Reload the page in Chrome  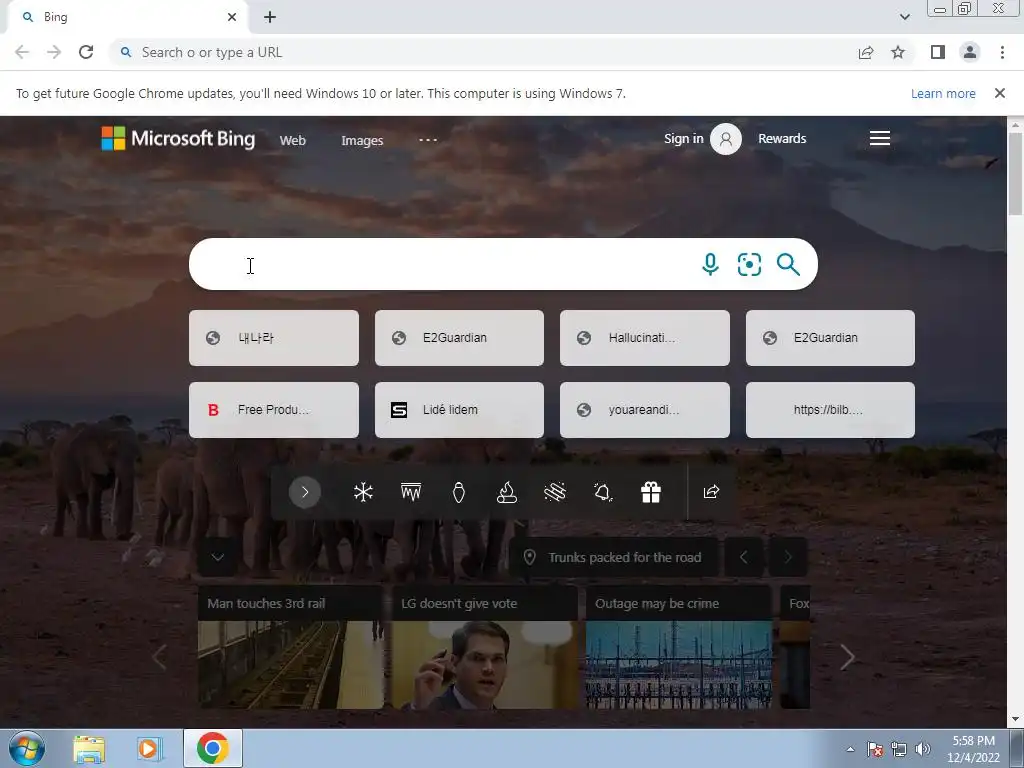pyautogui.click(x=86, y=52)
